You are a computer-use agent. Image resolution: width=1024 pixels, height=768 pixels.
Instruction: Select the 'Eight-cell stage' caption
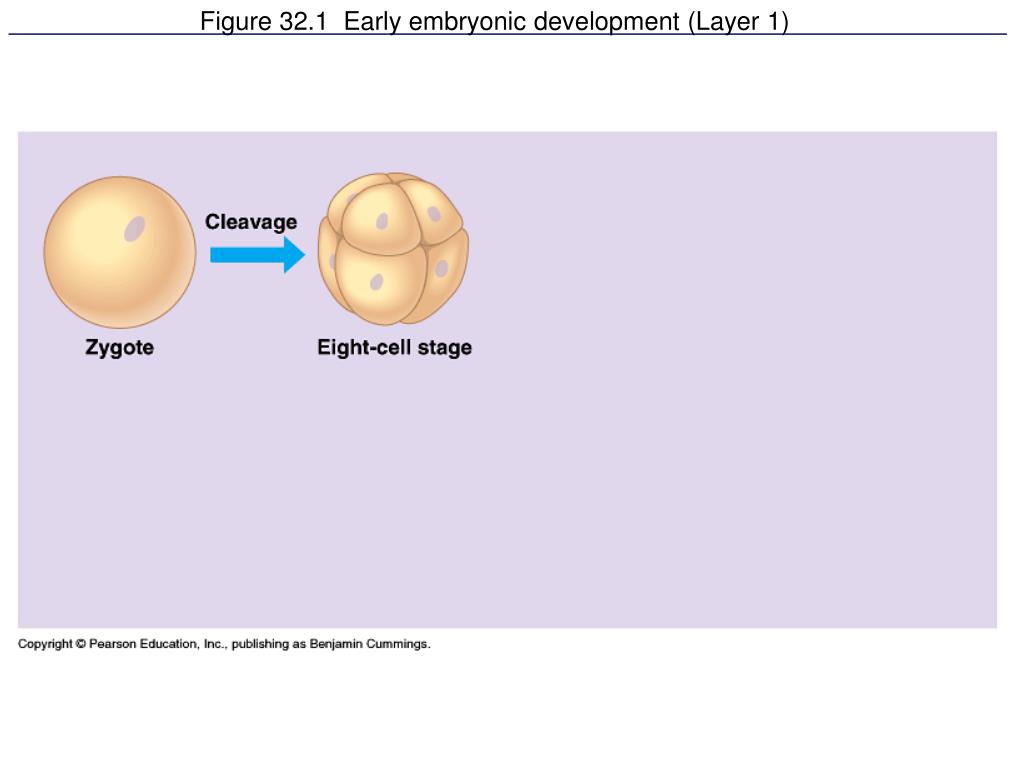coord(394,347)
